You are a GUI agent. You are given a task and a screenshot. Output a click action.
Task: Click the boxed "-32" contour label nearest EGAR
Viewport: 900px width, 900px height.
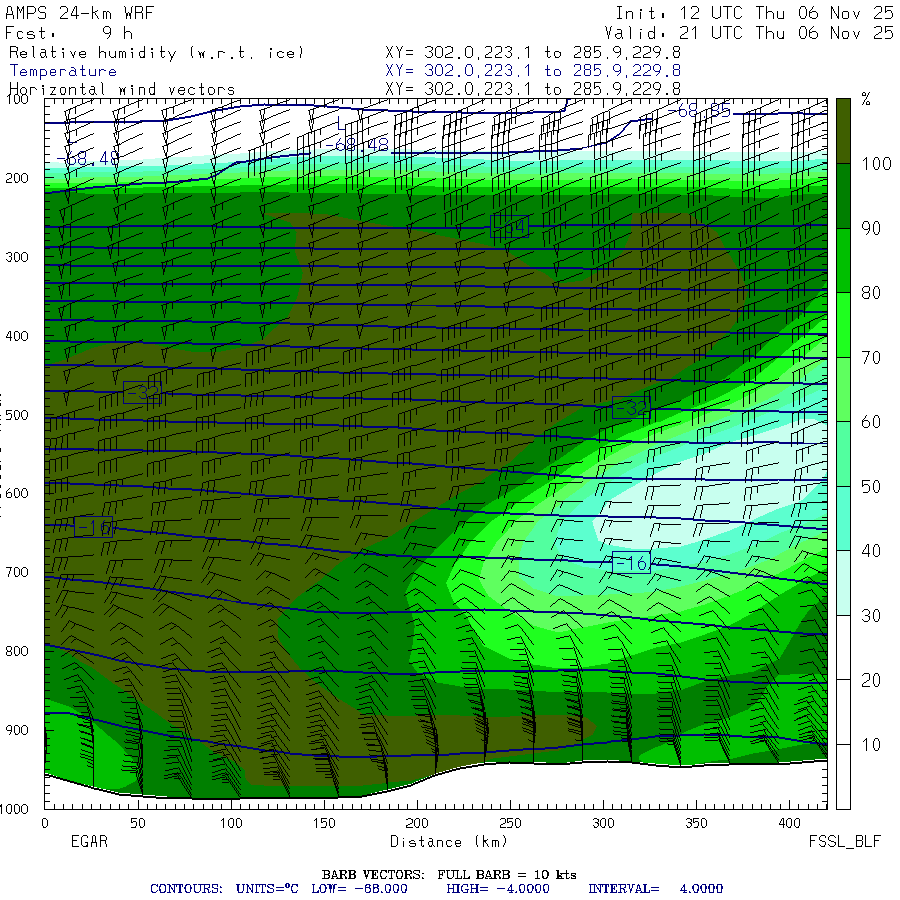pos(142,393)
